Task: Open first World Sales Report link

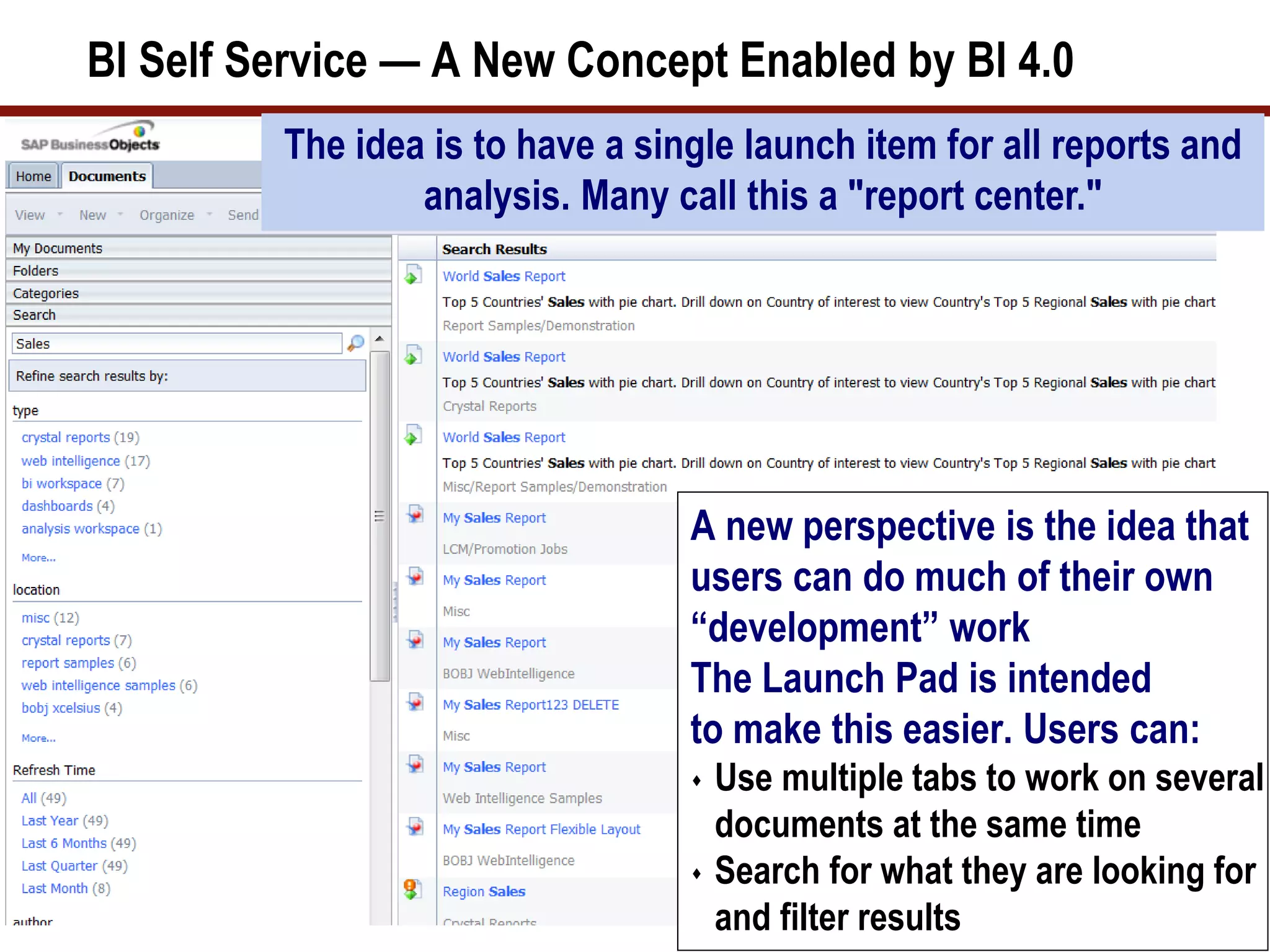Action: (x=504, y=276)
